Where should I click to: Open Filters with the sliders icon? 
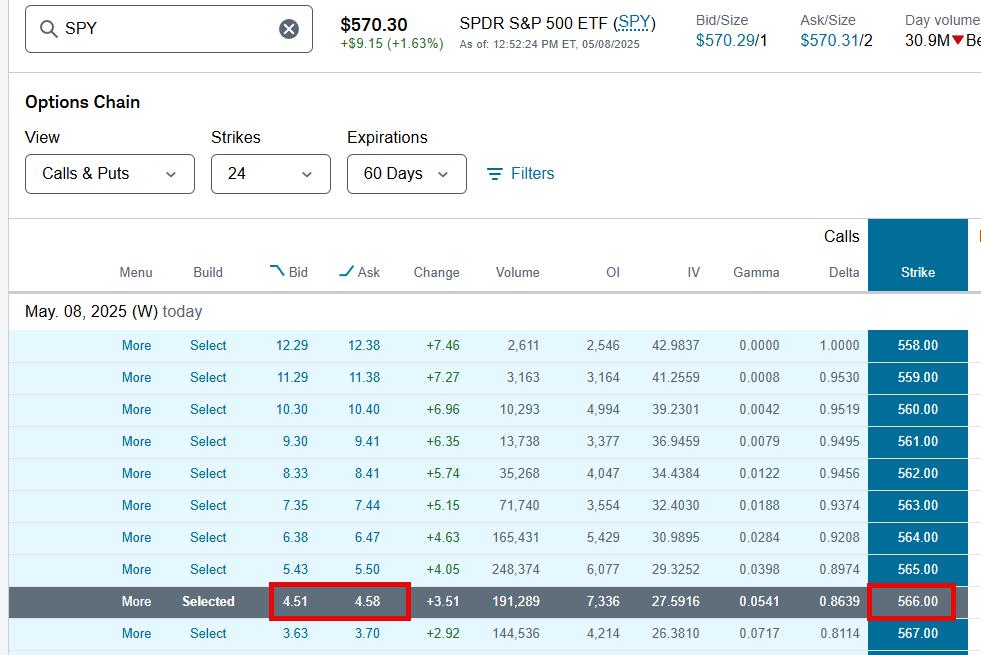click(x=520, y=174)
